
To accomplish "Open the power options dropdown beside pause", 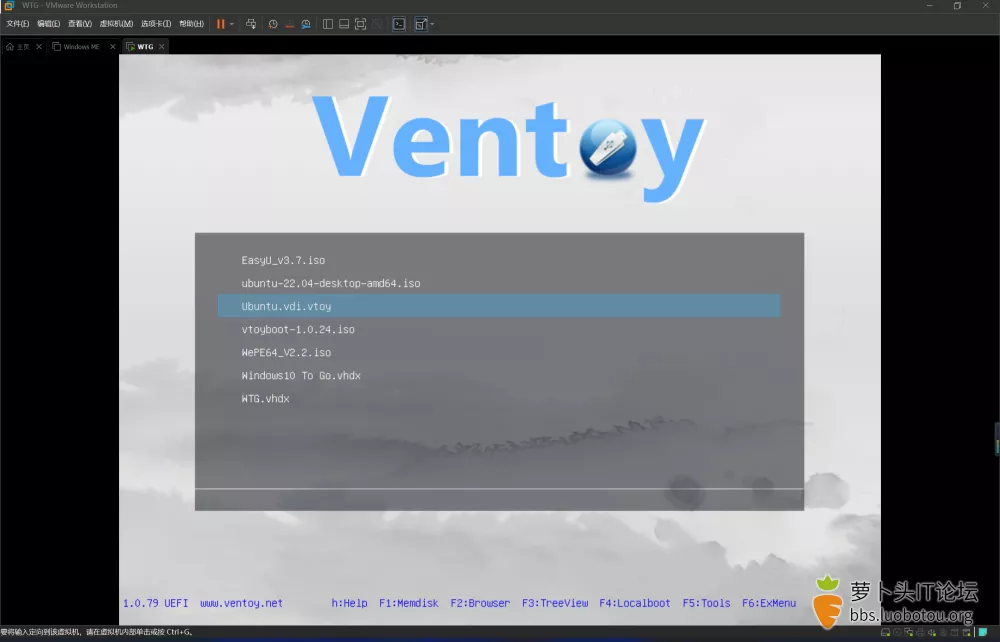I will (232, 24).
